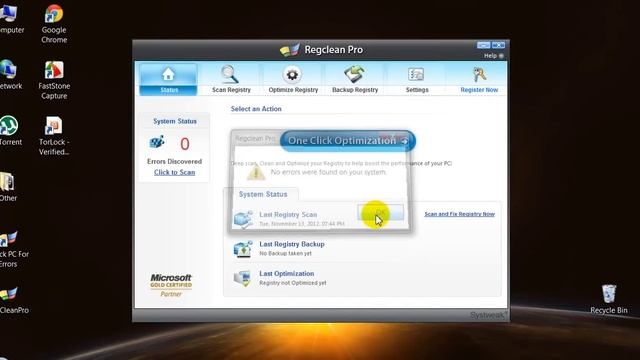640x360 pixels.
Task: Click the Last Registry Backup heading
Action: point(292,244)
